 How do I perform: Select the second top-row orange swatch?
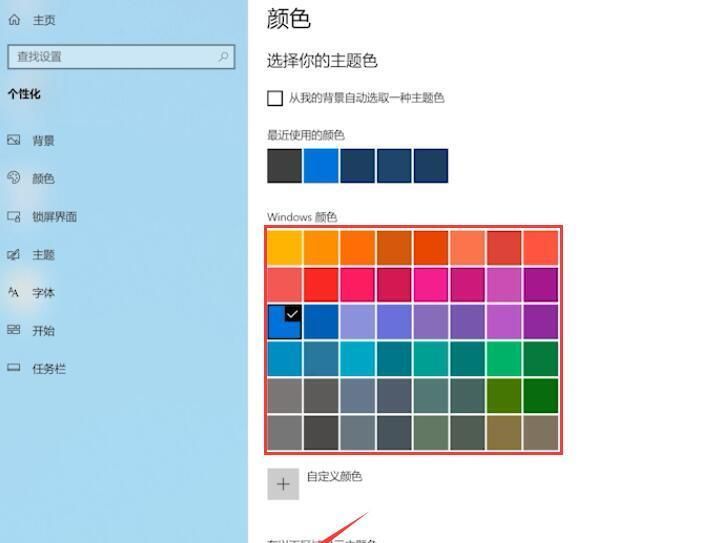[321, 248]
